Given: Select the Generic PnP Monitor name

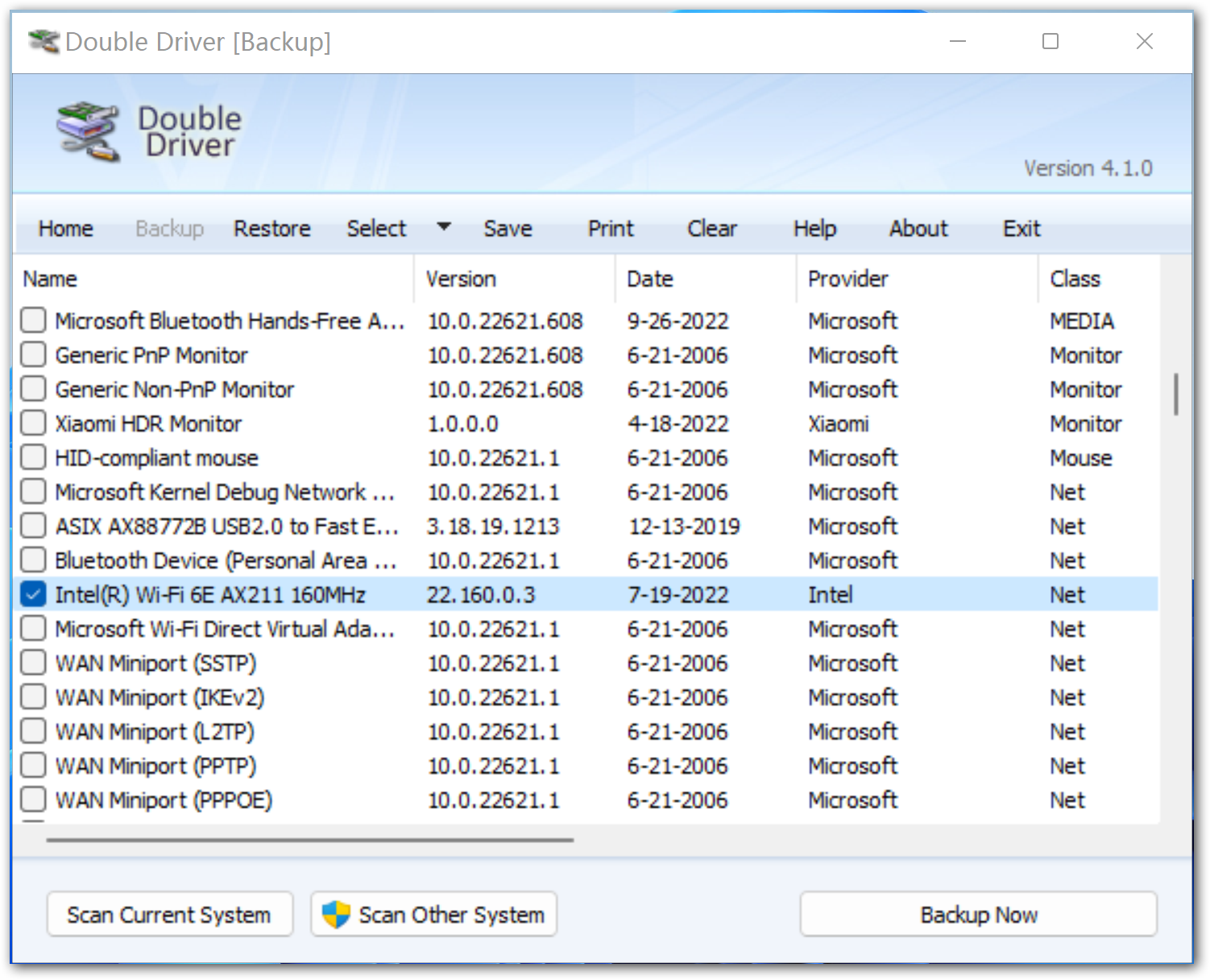Looking at the screenshot, I should pyautogui.click(x=151, y=355).
